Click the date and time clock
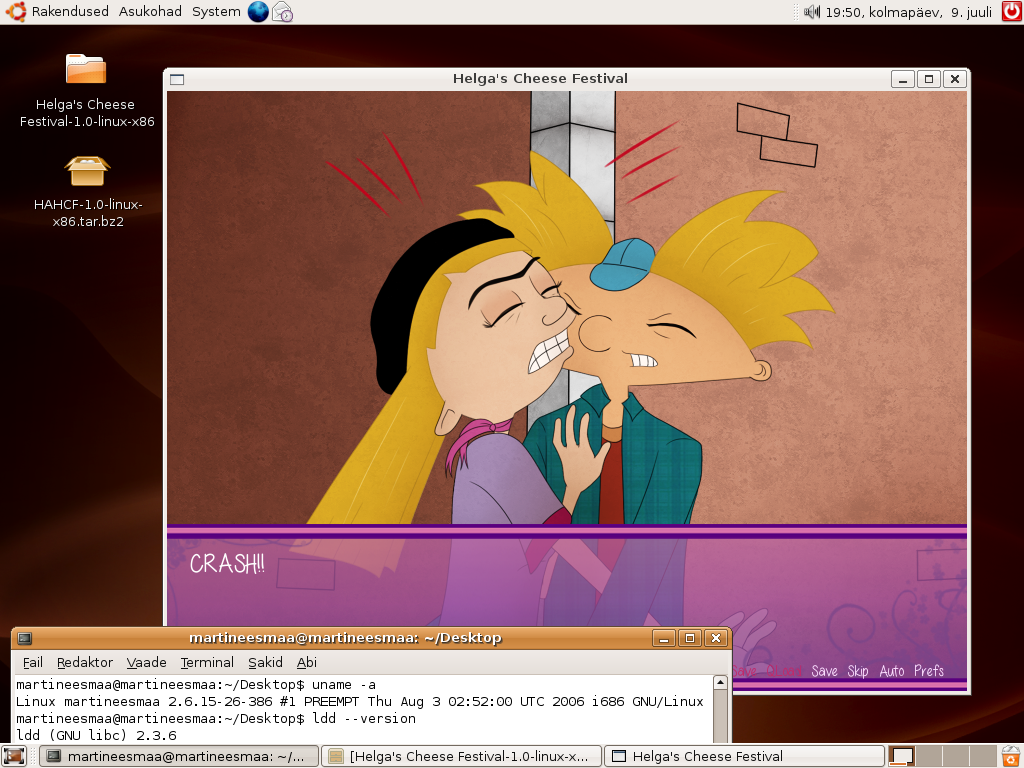The image size is (1024, 768). coord(908,12)
